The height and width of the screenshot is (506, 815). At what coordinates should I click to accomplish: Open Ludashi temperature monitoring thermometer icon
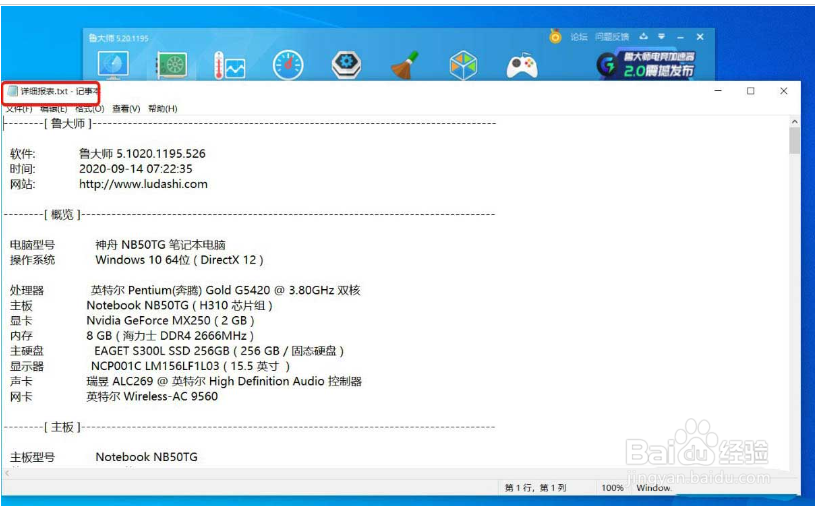[229, 65]
